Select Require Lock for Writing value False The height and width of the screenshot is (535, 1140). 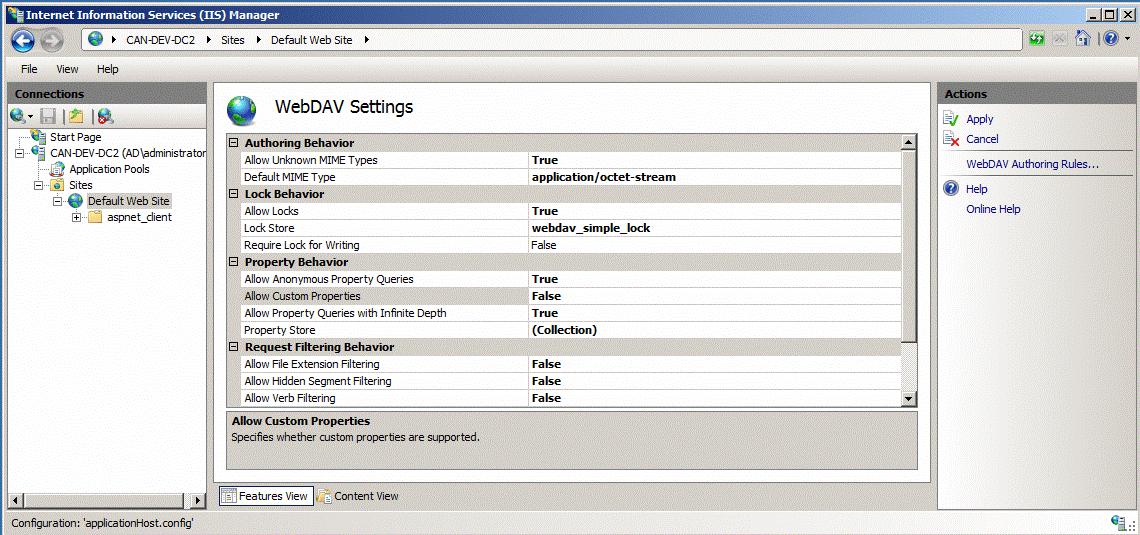[x=715, y=245]
